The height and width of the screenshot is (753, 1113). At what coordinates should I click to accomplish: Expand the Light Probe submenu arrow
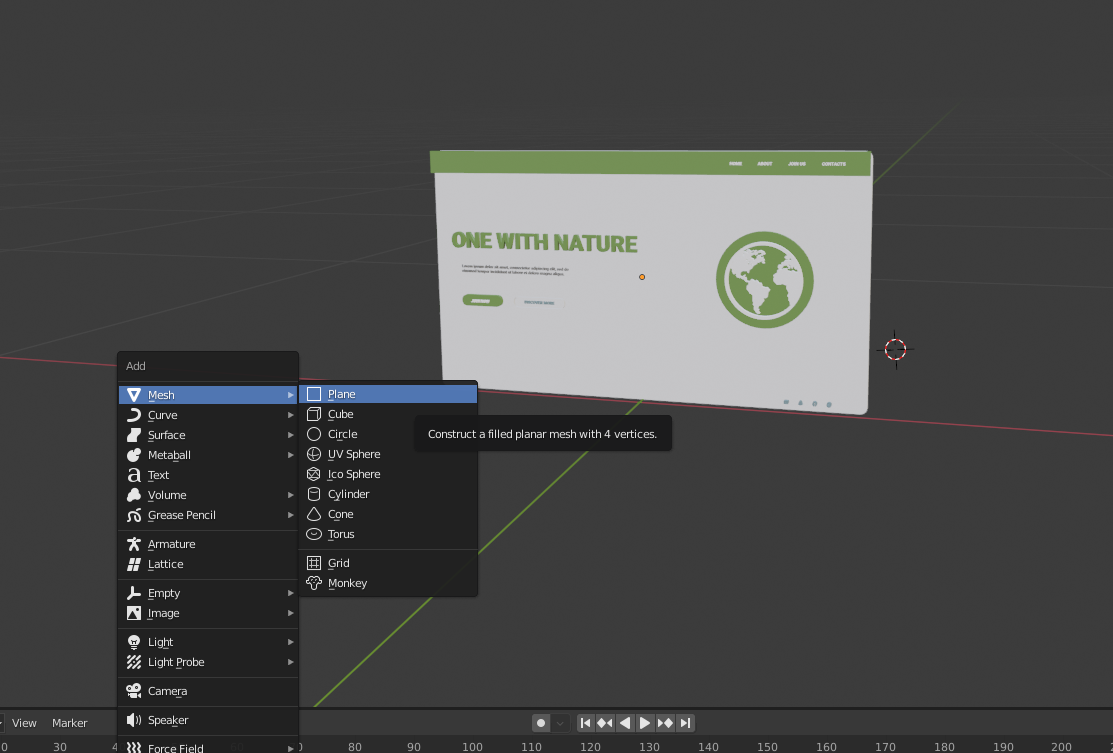[290, 661]
